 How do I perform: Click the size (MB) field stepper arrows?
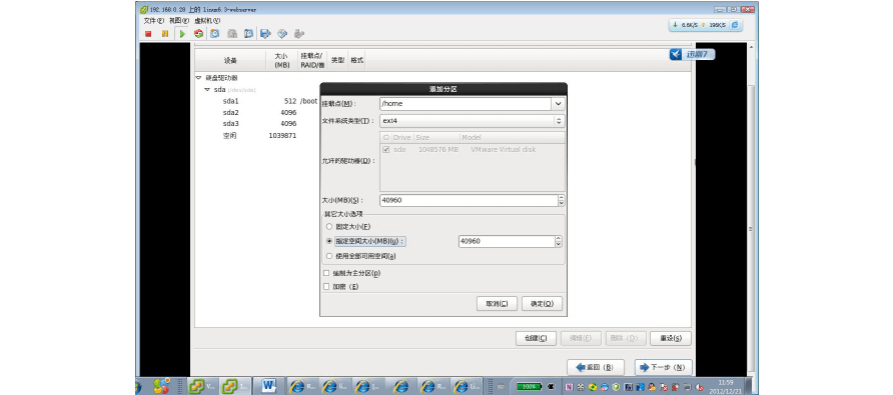tap(561, 200)
